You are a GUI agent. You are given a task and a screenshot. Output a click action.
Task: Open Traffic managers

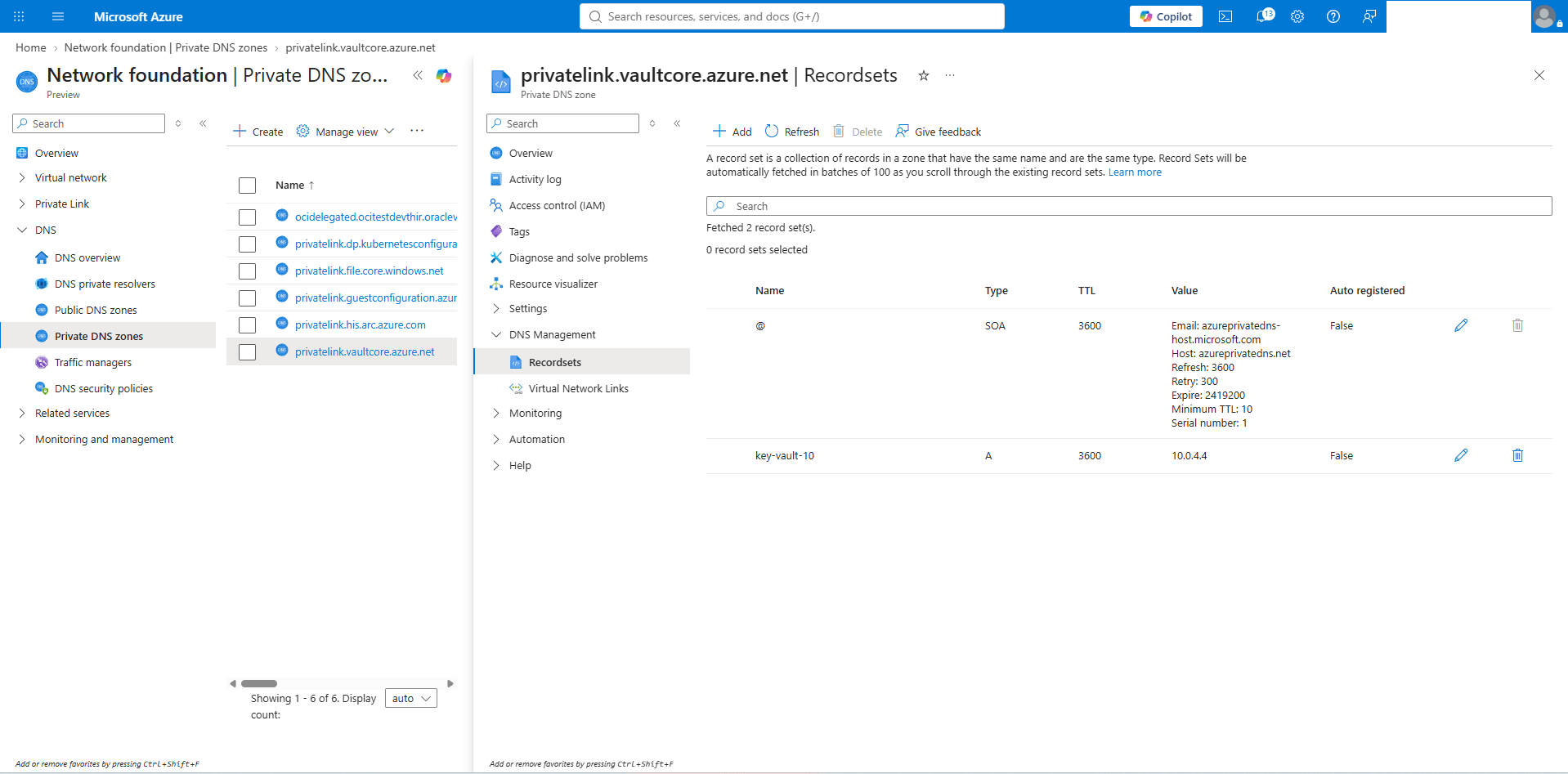[x=93, y=362]
